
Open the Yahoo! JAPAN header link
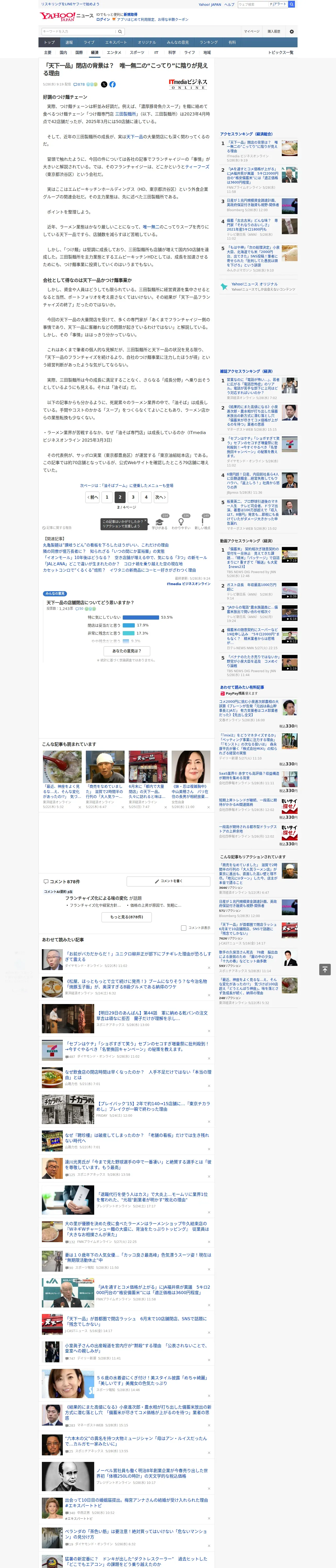pos(210,4)
